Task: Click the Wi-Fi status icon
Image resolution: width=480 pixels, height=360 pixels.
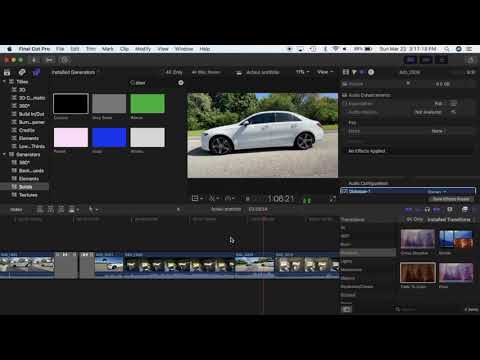Action: (x=336, y=49)
